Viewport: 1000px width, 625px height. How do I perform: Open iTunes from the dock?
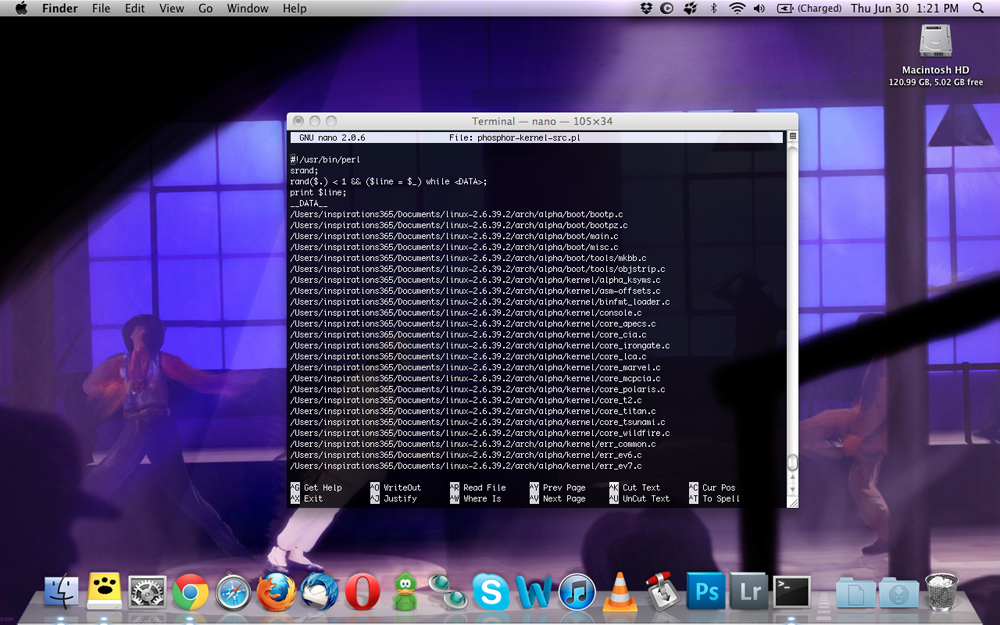point(577,592)
